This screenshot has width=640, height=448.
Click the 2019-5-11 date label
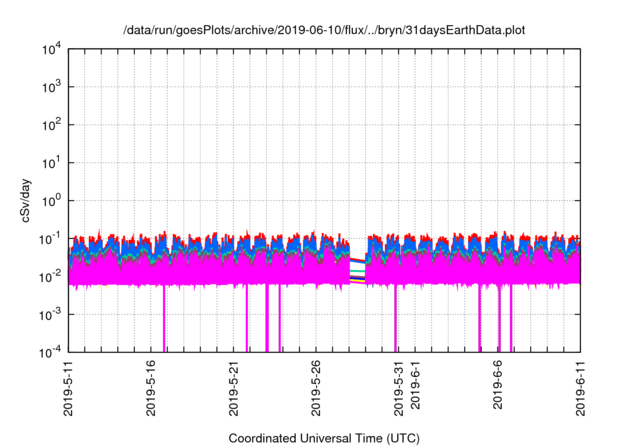point(68,388)
